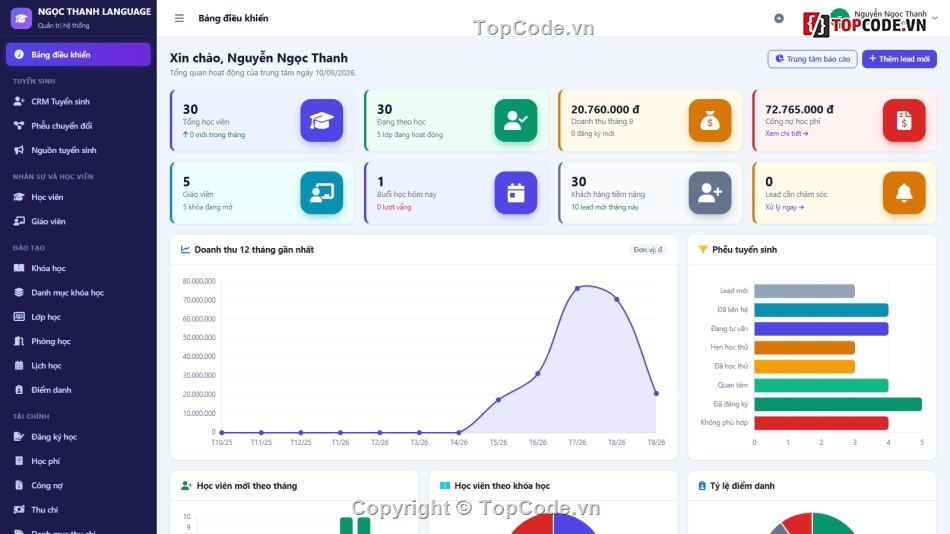Viewport: 950px width, 534px height.
Task: Toggle the sidebar with the hamburger icon
Action: click(179, 18)
